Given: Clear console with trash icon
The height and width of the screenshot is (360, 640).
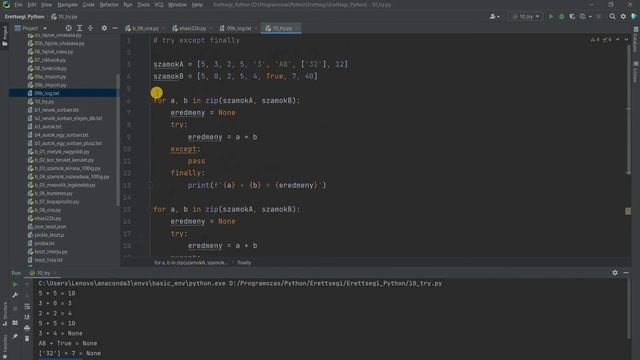Looking at the screenshot, I should 27,338.
